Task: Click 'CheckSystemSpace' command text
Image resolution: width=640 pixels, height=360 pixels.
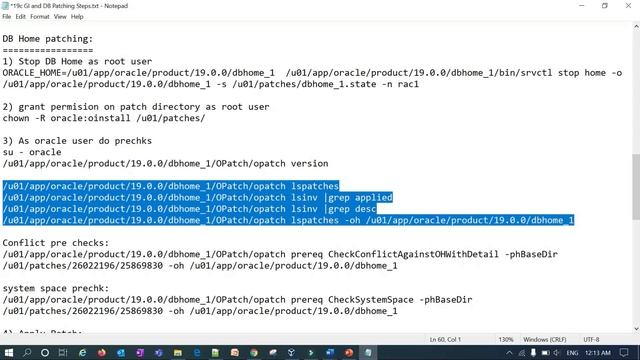Action: (x=371, y=300)
